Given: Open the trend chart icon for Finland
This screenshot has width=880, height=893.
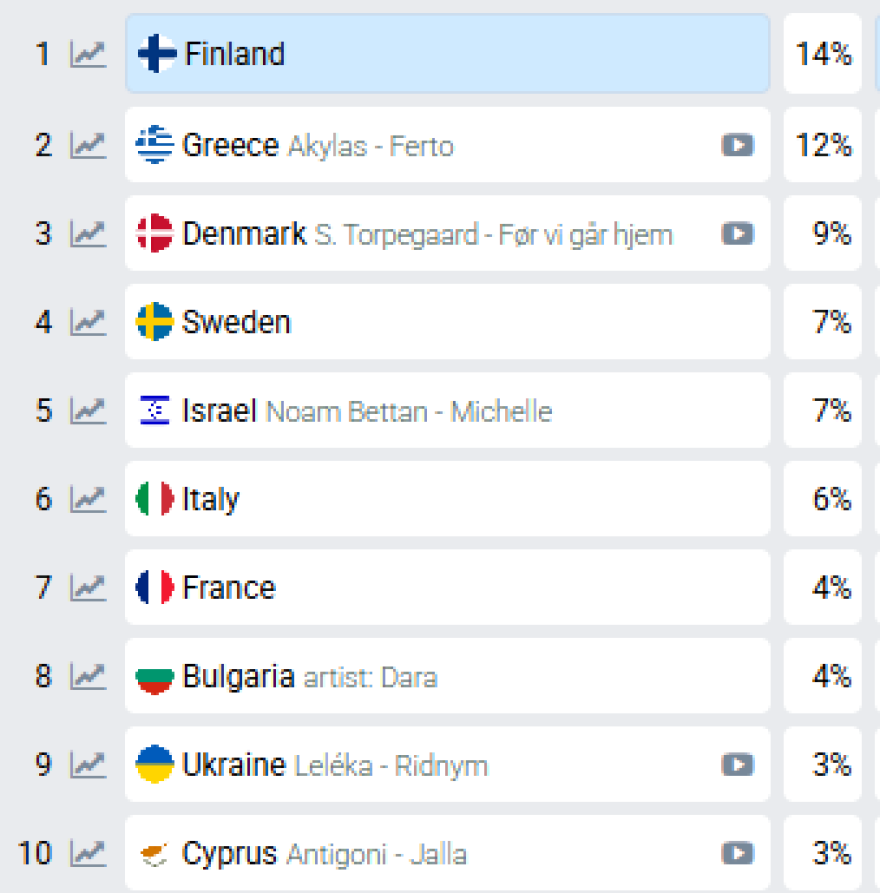Looking at the screenshot, I should click(88, 54).
